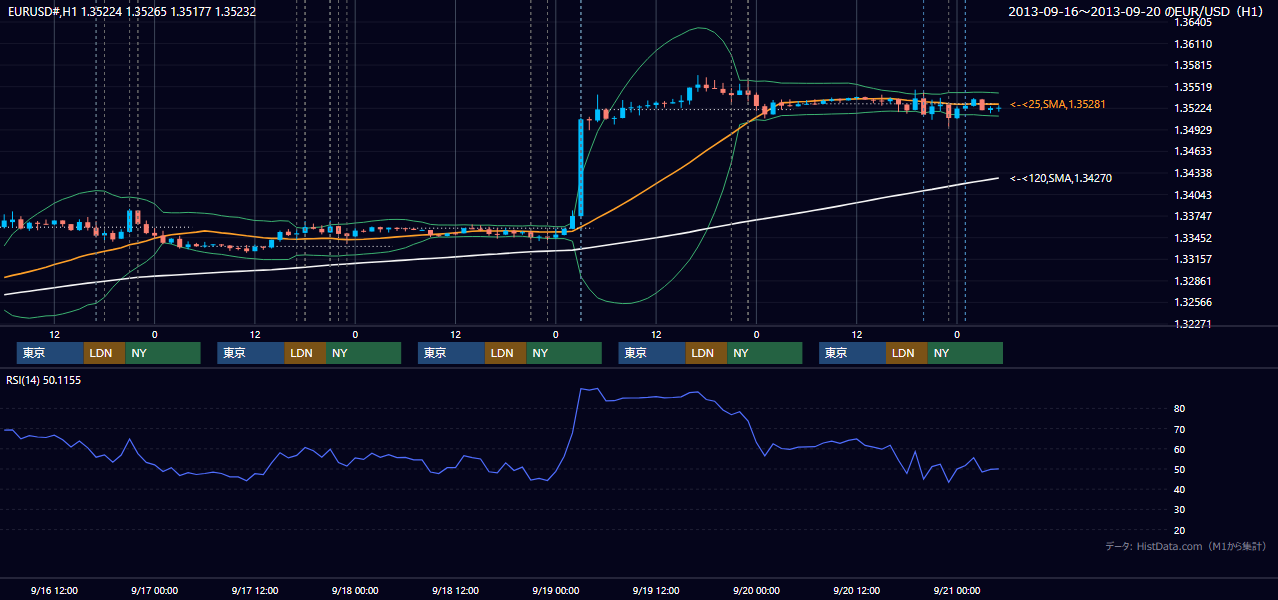This screenshot has height=600, width=1278.
Task: Click the 1.33452 price axis label
Action: (x=1194, y=238)
